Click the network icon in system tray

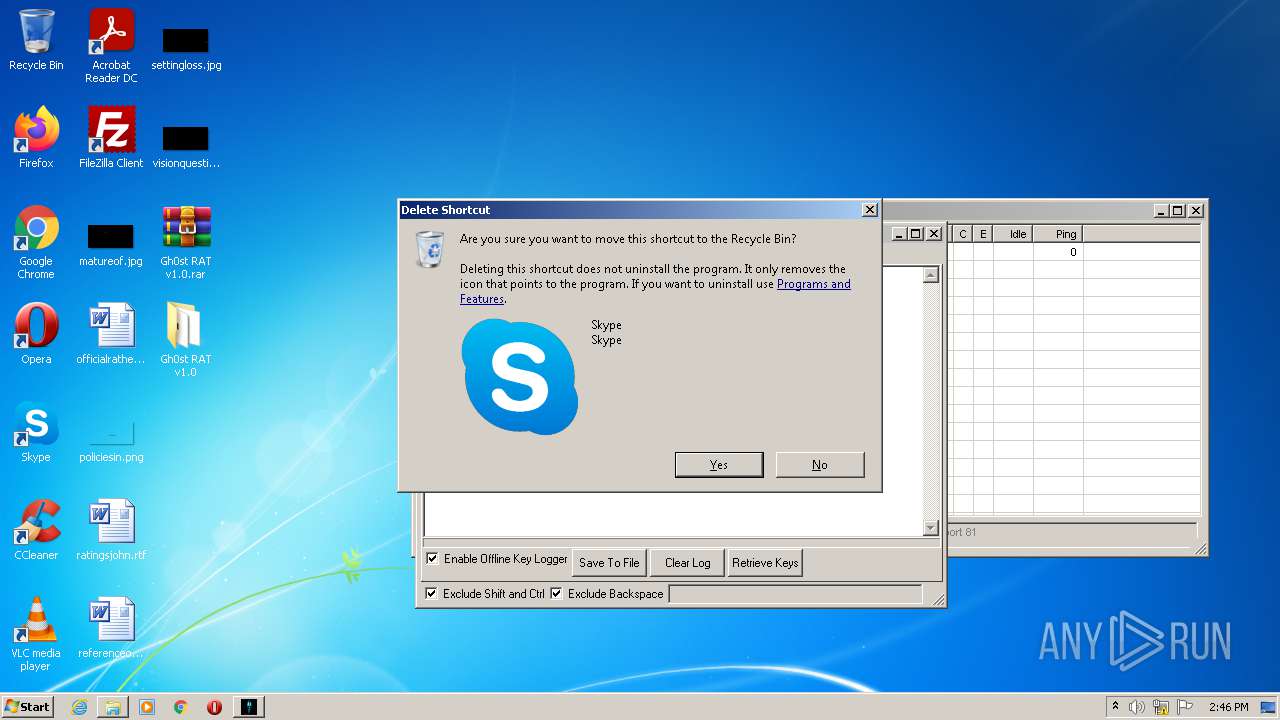click(1161, 707)
